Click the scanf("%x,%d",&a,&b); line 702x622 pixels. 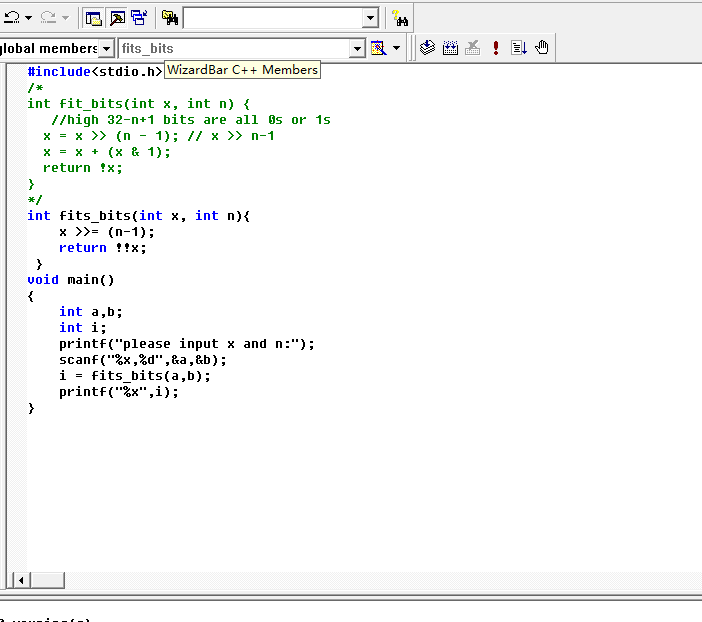(x=143, y=360)
